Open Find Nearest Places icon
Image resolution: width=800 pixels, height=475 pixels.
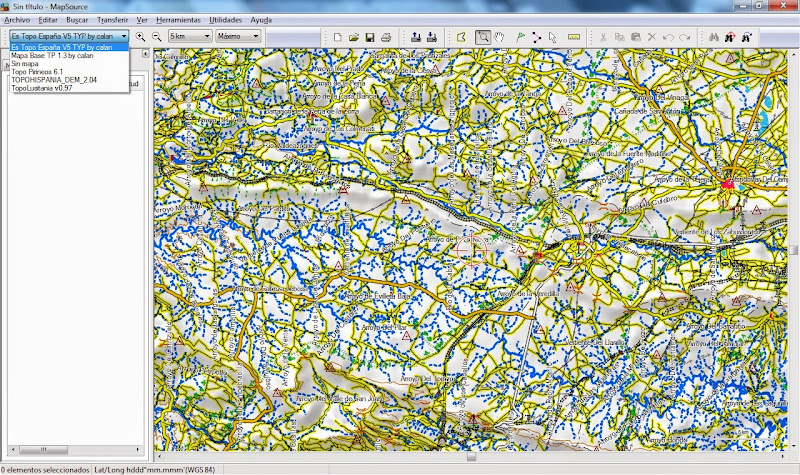[x=730, y=37]
